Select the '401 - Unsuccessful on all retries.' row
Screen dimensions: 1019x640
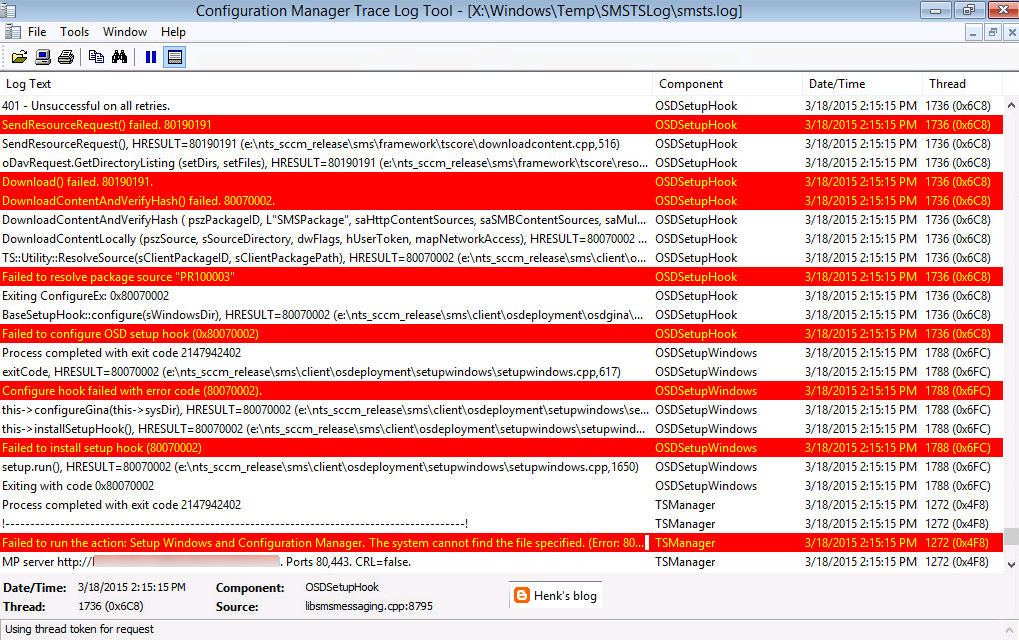point(501,106)
